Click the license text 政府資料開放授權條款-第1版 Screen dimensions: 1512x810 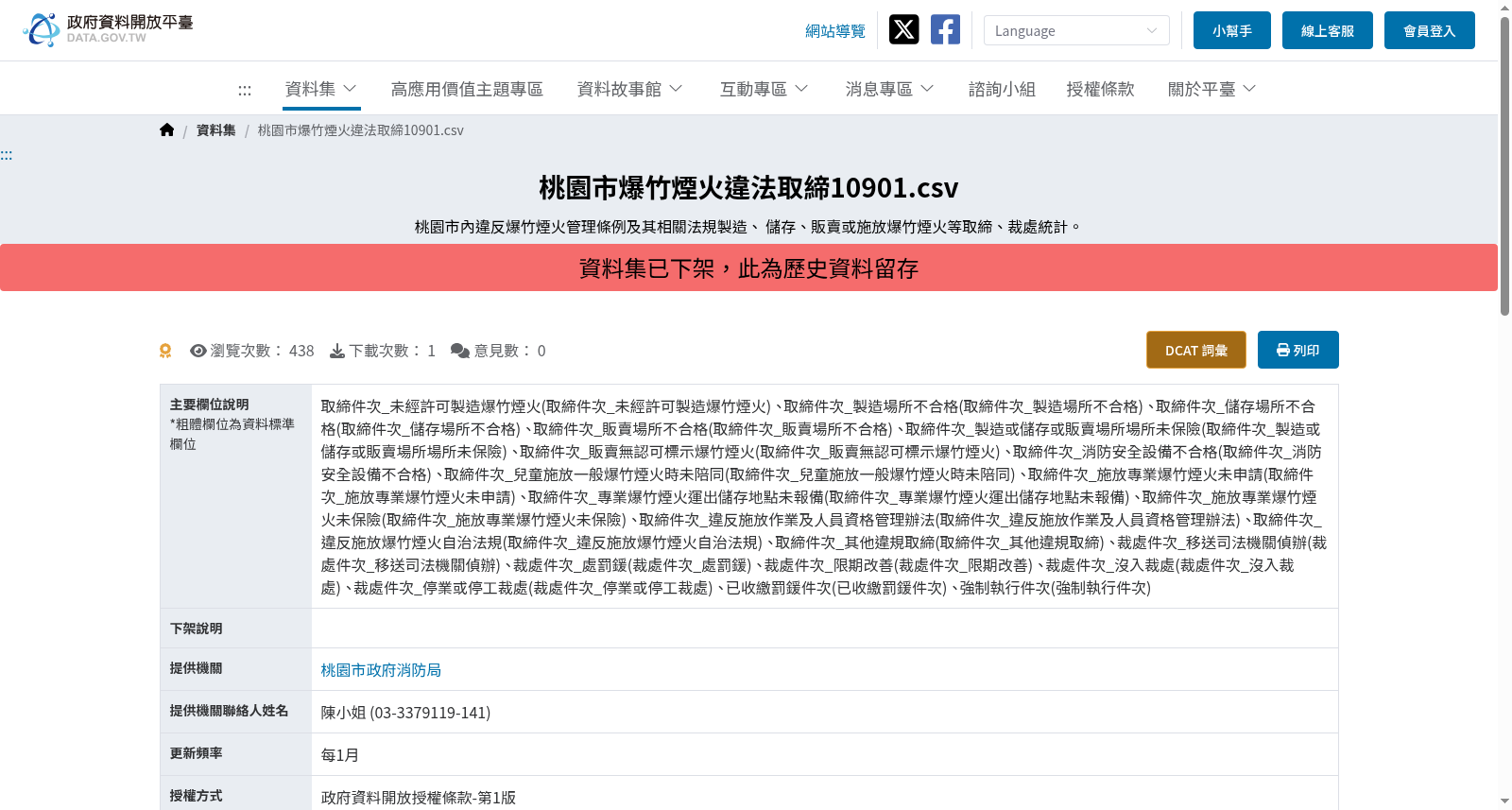pyautogui.click(x=419, y=798)
